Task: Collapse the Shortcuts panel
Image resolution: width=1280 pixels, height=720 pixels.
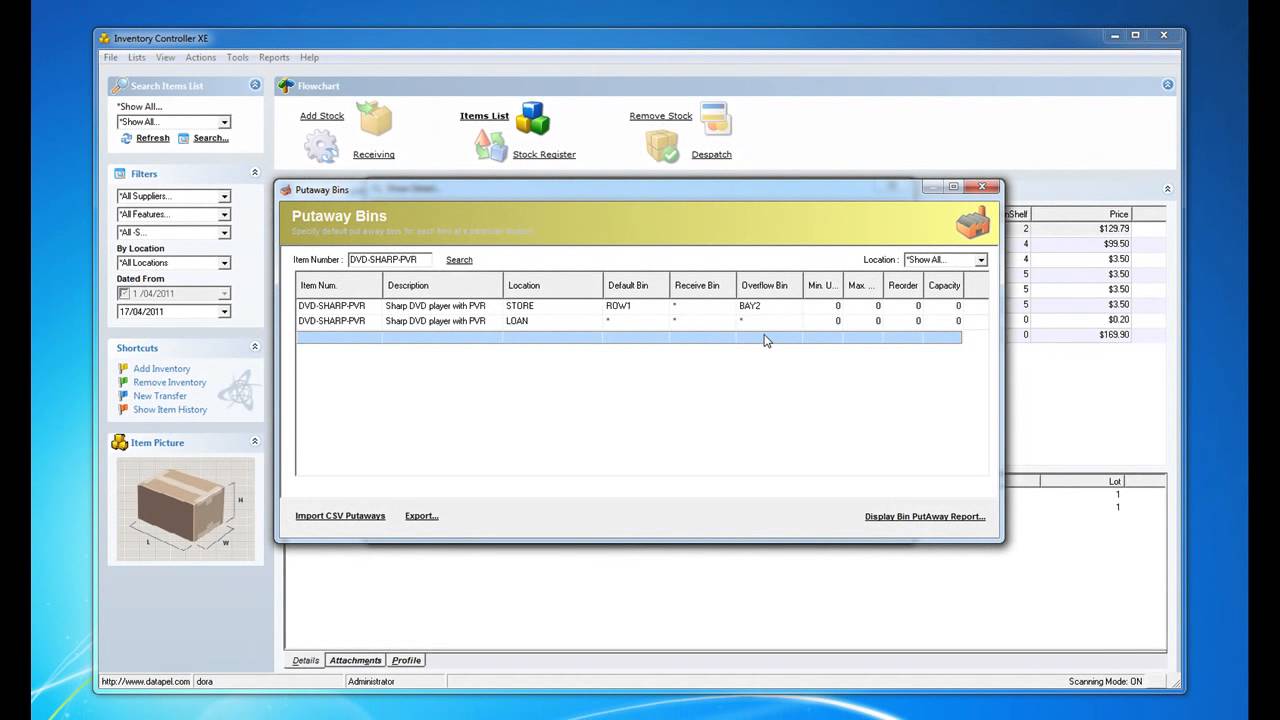Action: (x=255, y=347)
